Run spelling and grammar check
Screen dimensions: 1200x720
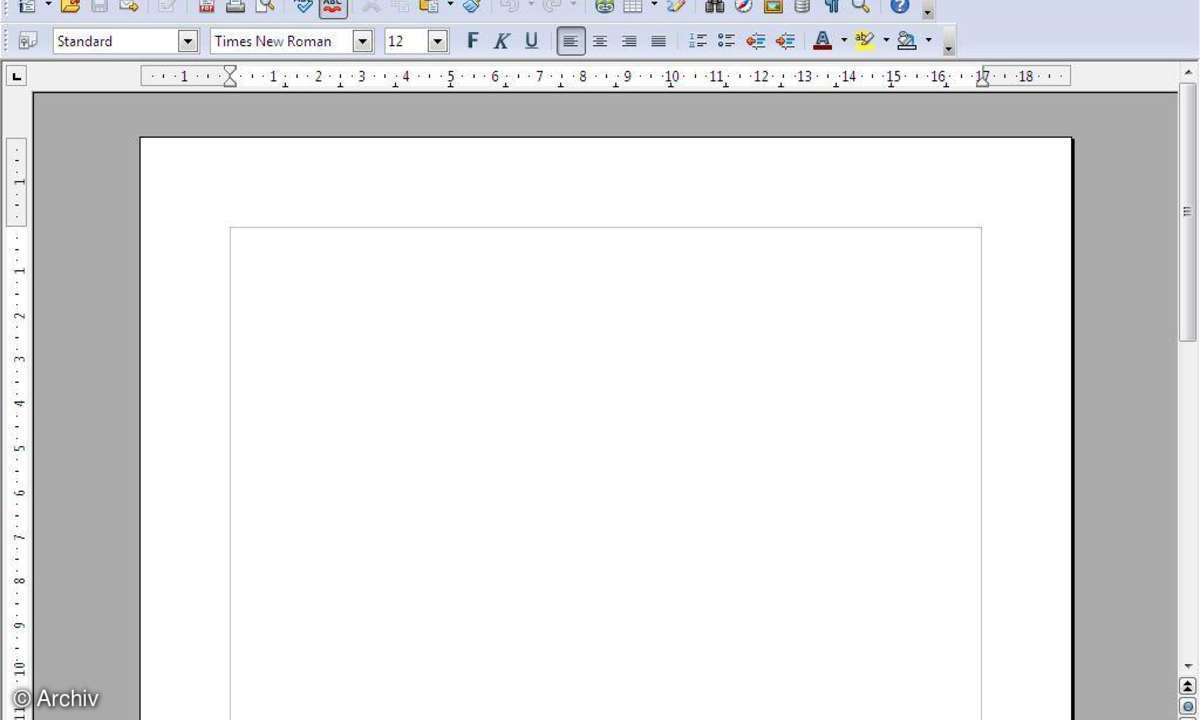click(304, 6)
